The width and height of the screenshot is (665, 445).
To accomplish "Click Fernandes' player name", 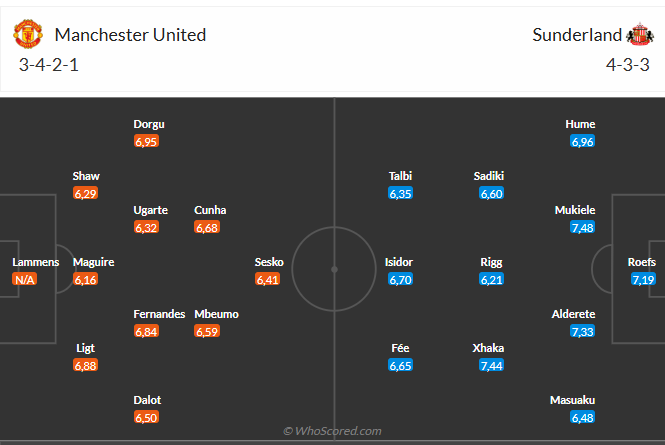I will (159, 314).
